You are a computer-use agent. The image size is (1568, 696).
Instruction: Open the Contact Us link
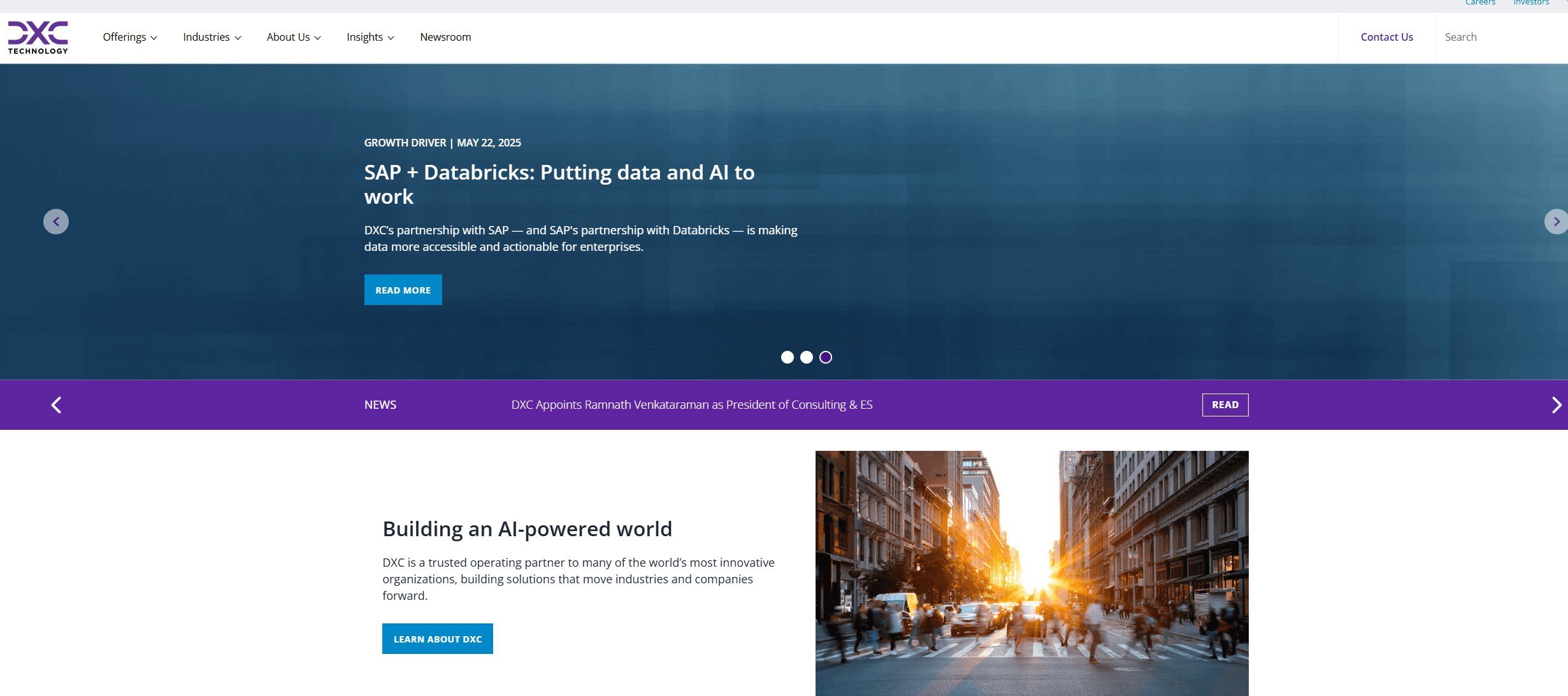click(1387, 37)
